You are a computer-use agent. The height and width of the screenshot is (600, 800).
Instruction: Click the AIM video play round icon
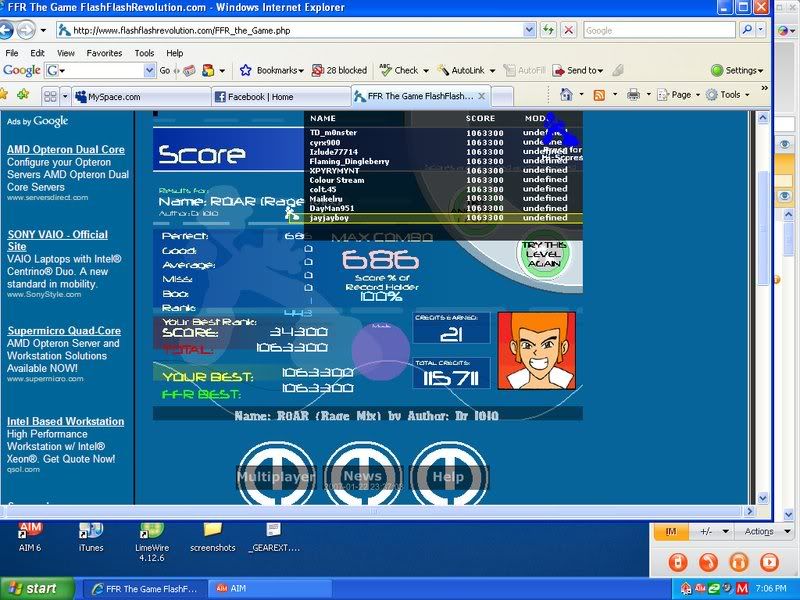point(769,562)
